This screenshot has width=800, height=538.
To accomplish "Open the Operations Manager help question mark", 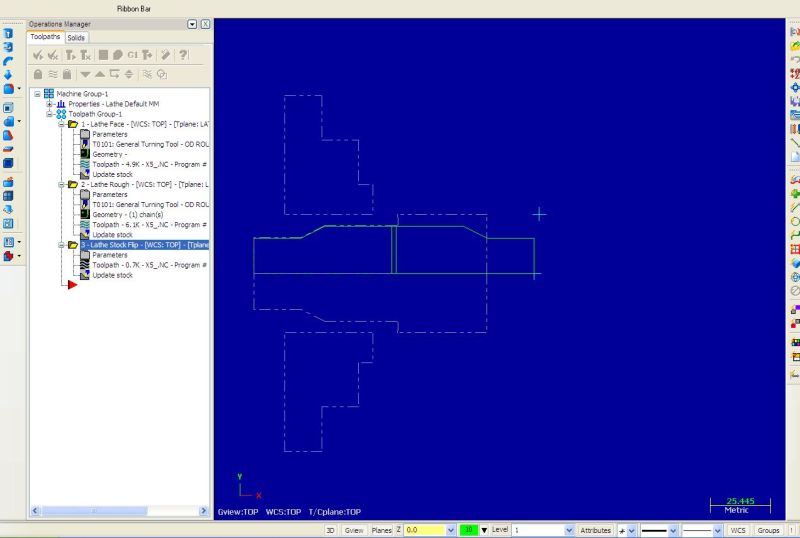I will [x=183, y=55].
